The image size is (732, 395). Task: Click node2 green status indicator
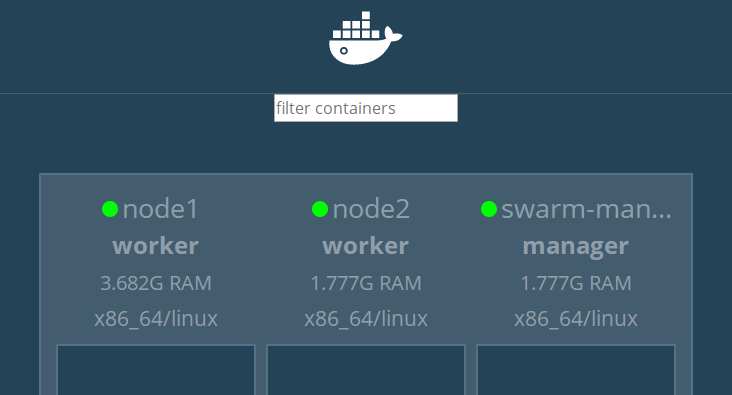[320, 209]
